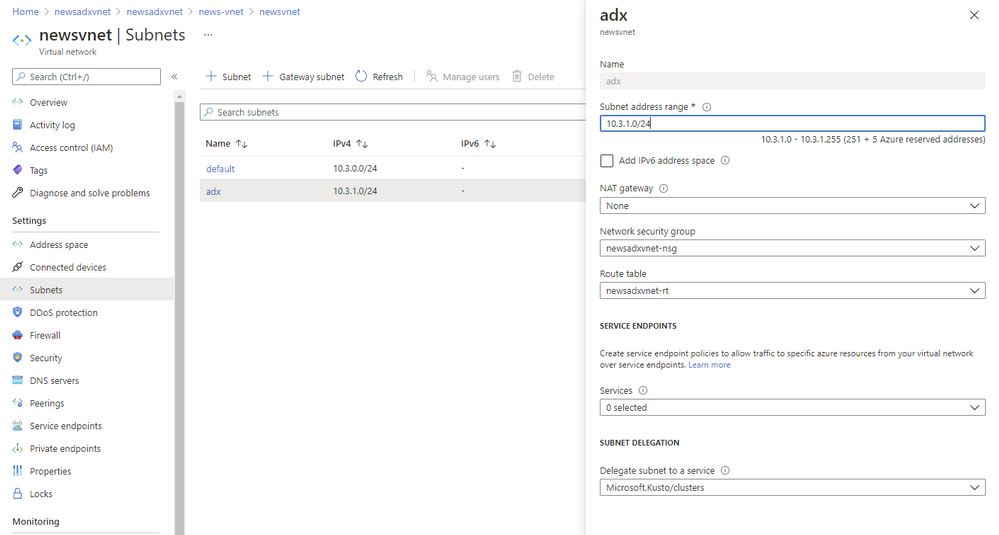
Task: Open the Learn more link
Action: (x=709, y=365)
